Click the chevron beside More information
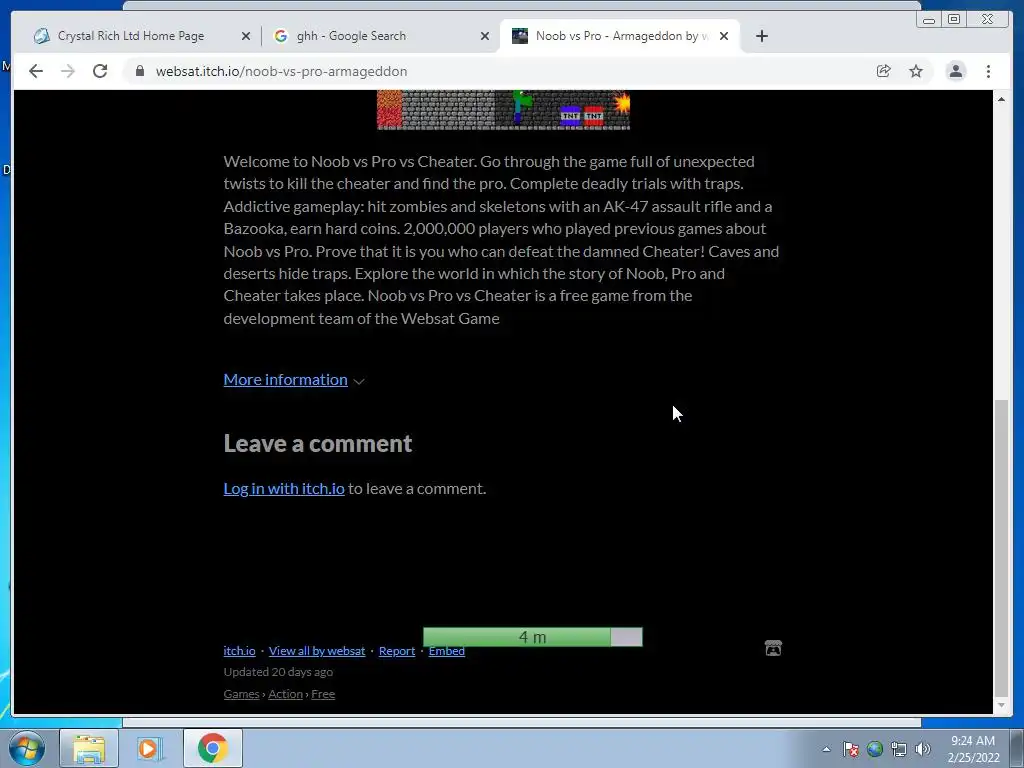Viewport: 1024px width, 768px height. coord(359,381)
